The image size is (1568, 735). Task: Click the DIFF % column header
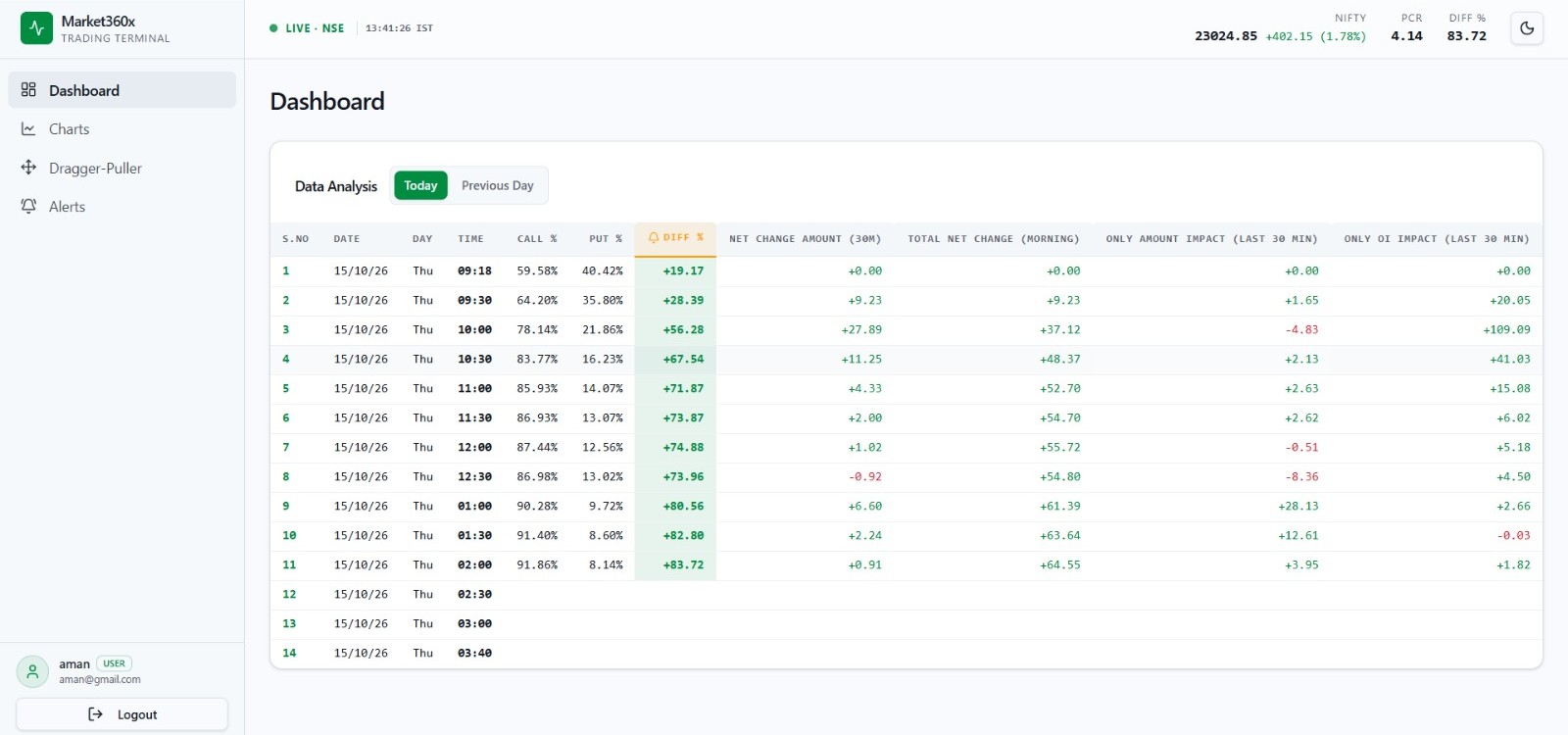(676, 238)
